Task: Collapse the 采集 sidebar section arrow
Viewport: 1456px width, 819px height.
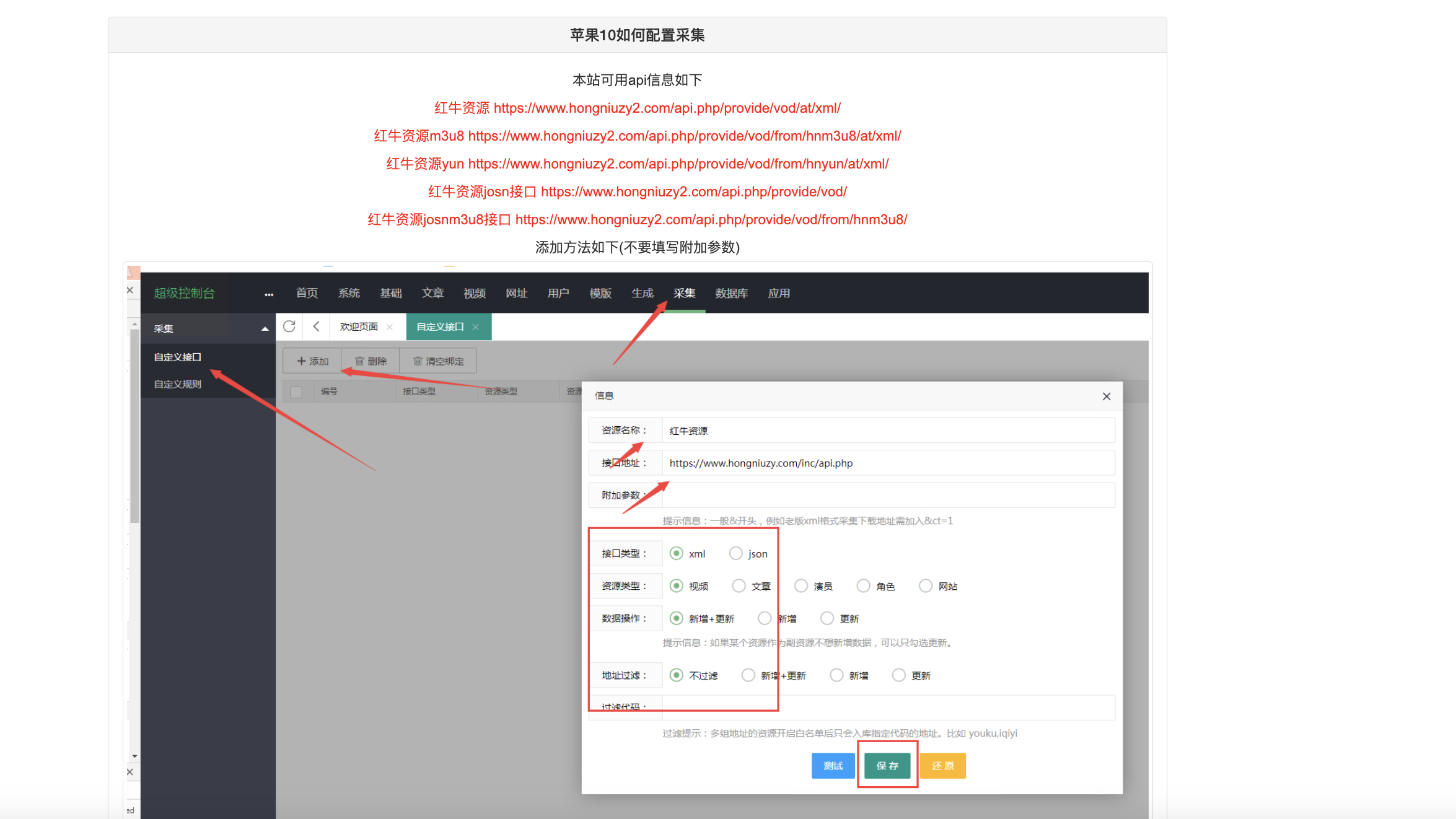Action: pyautogui.click(x=265, y=329)
